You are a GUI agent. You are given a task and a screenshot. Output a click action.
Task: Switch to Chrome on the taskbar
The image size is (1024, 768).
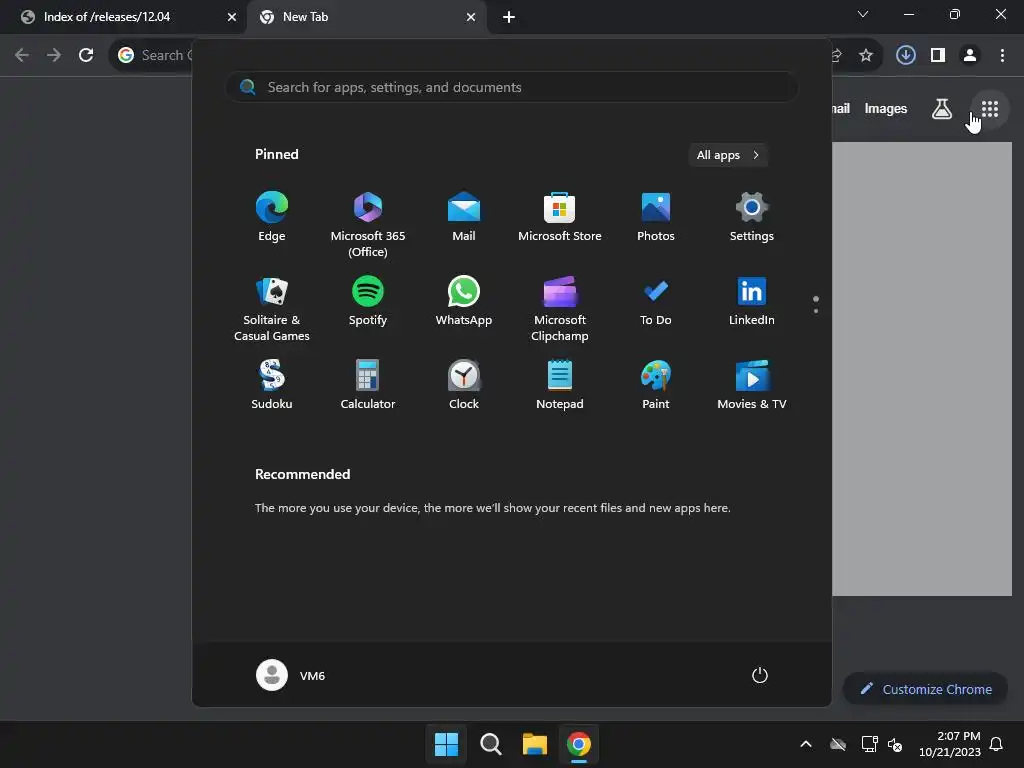tap(579, 744)
